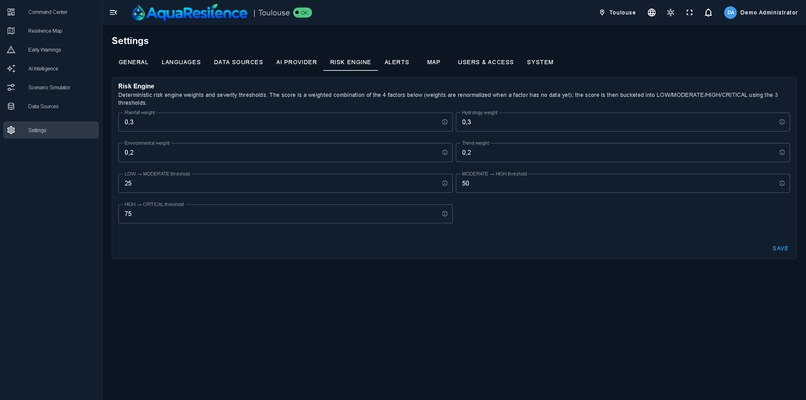Image resolution: width=806 pixels, height=400 pixels.
Task: Go to Resilience Map in the sidebar
Action: click(51, 31)
